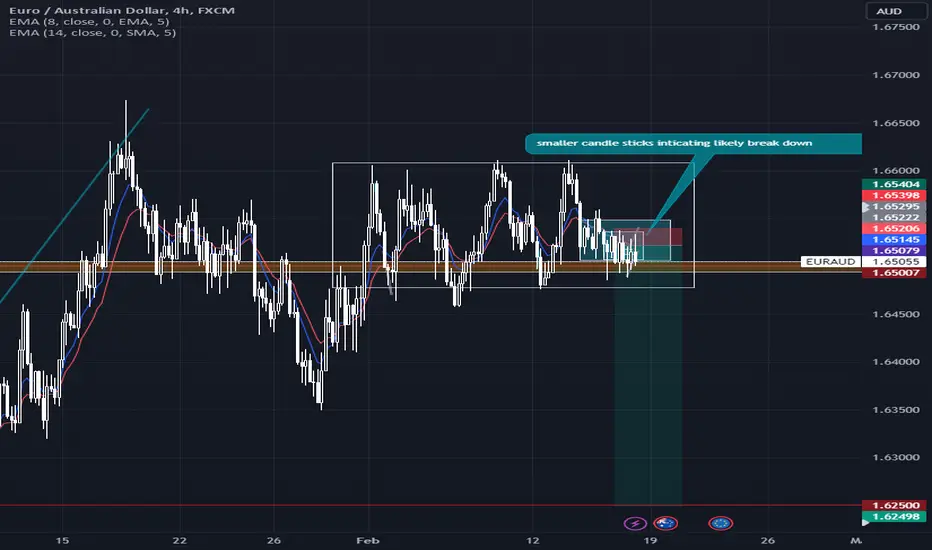This screenshot has width=932, height=550.
Task: Click the 1.65404 green price label
Action: click(x=894, y=184)
